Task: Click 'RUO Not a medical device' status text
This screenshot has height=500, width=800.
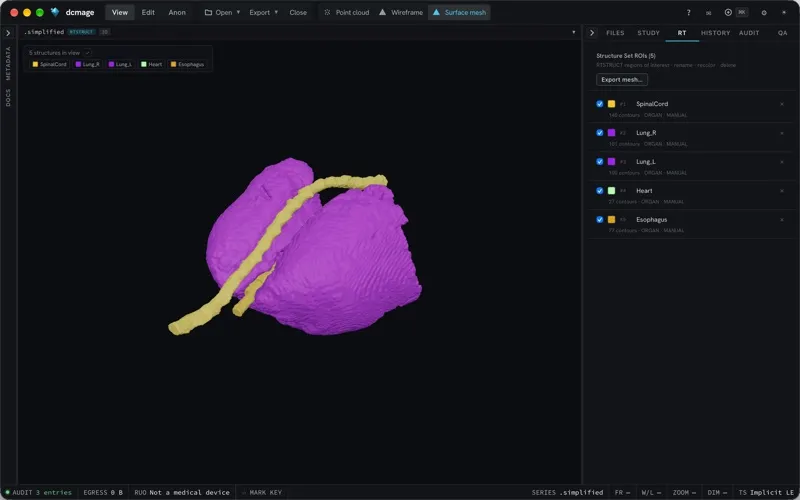Action: 182,492
